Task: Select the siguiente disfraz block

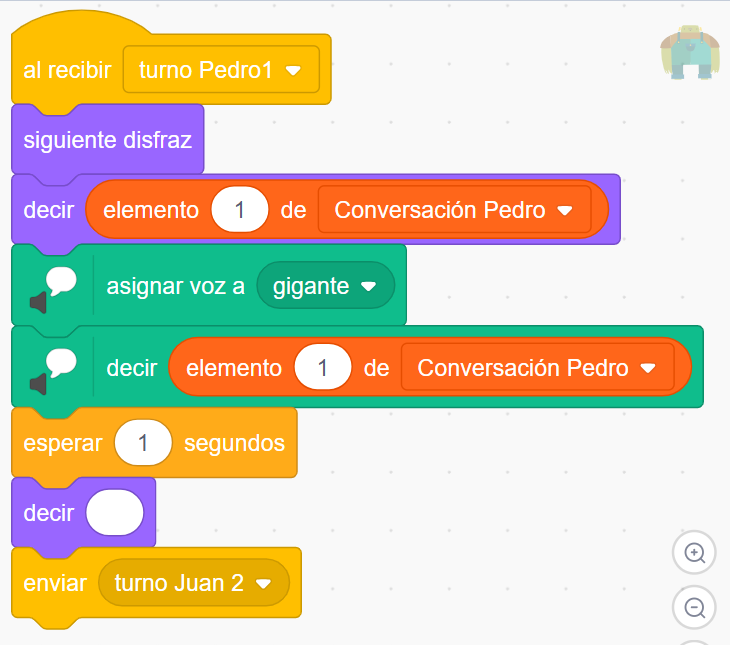Action: (108, 140)
